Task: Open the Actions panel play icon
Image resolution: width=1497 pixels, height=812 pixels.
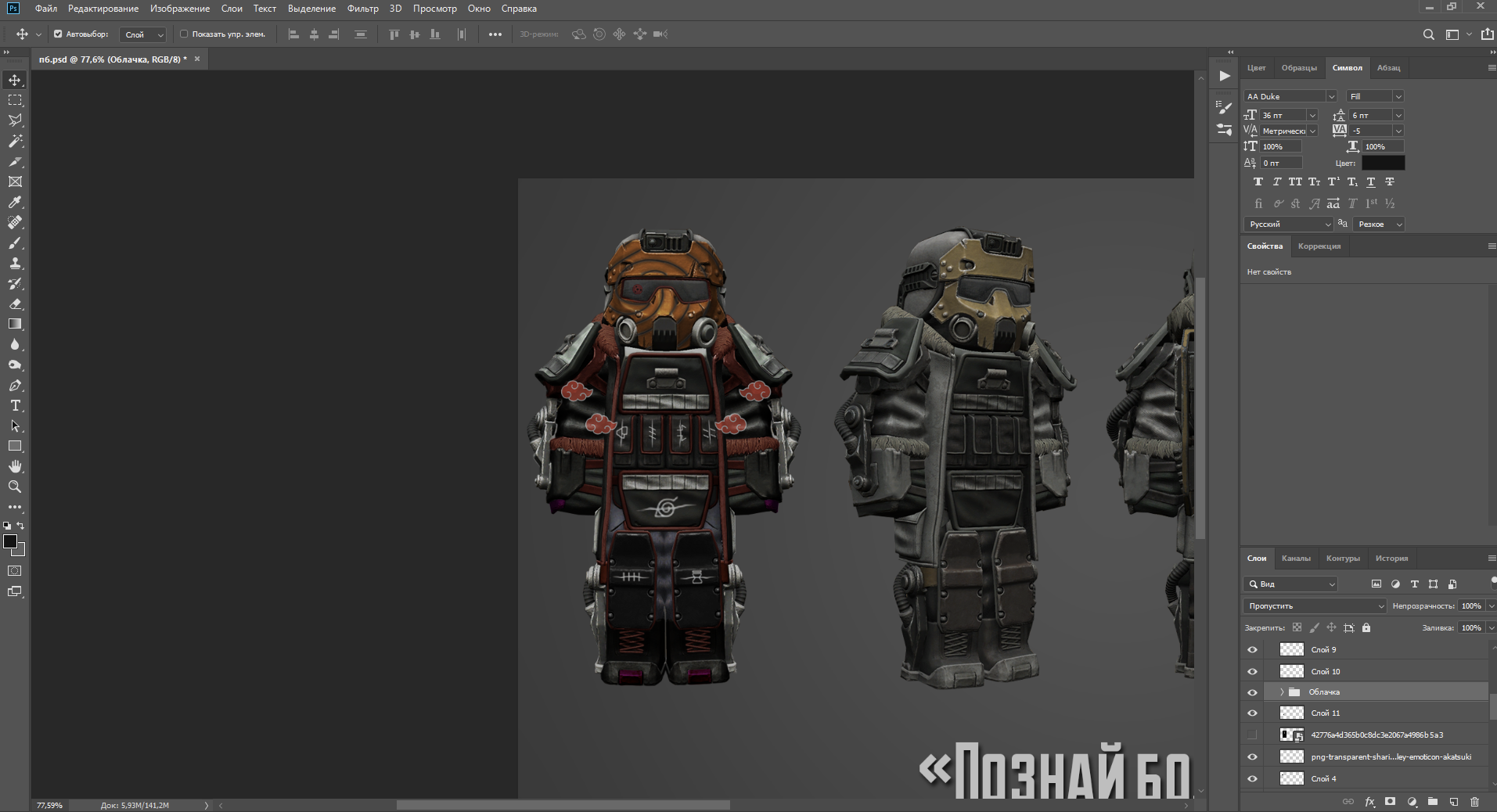Action: (1225, 76)
